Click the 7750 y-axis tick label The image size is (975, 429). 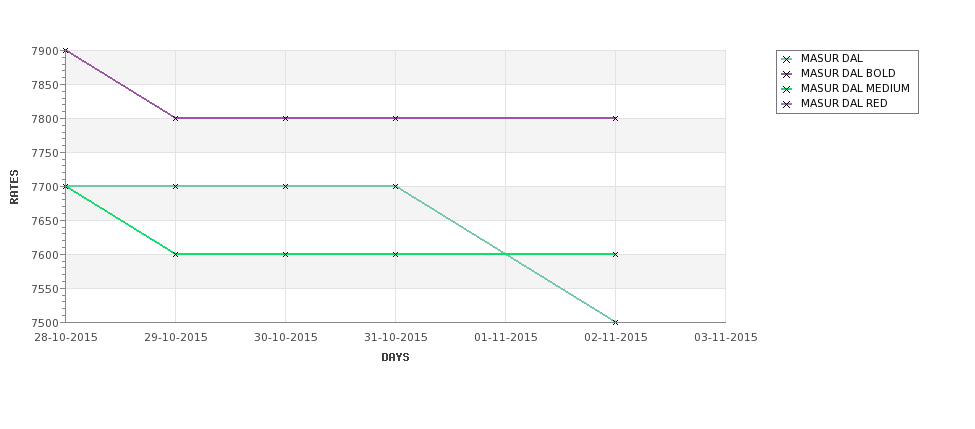[45, 153]
